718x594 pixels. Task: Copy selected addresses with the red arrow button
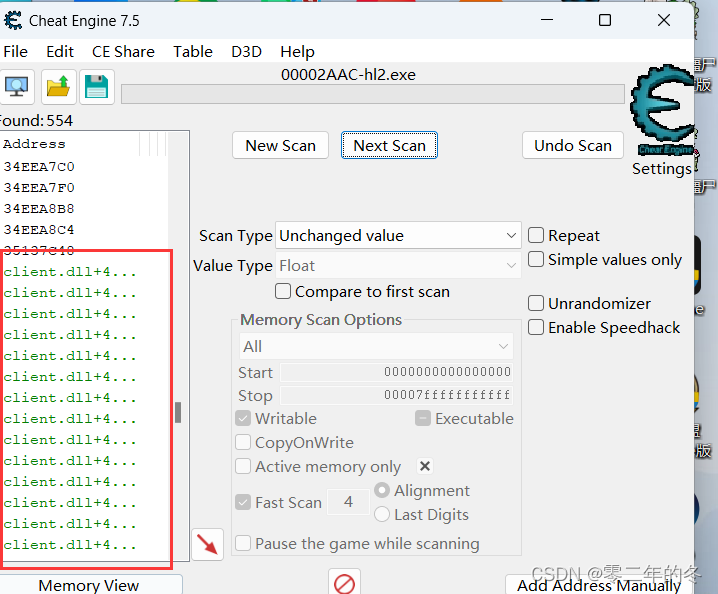coord(207,544)
